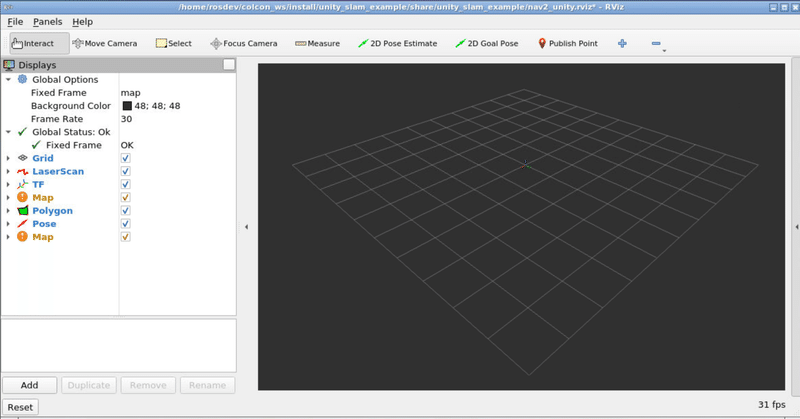Disable the Grid display checkbox
The image size is (800, 419).
tap(126, 158)
